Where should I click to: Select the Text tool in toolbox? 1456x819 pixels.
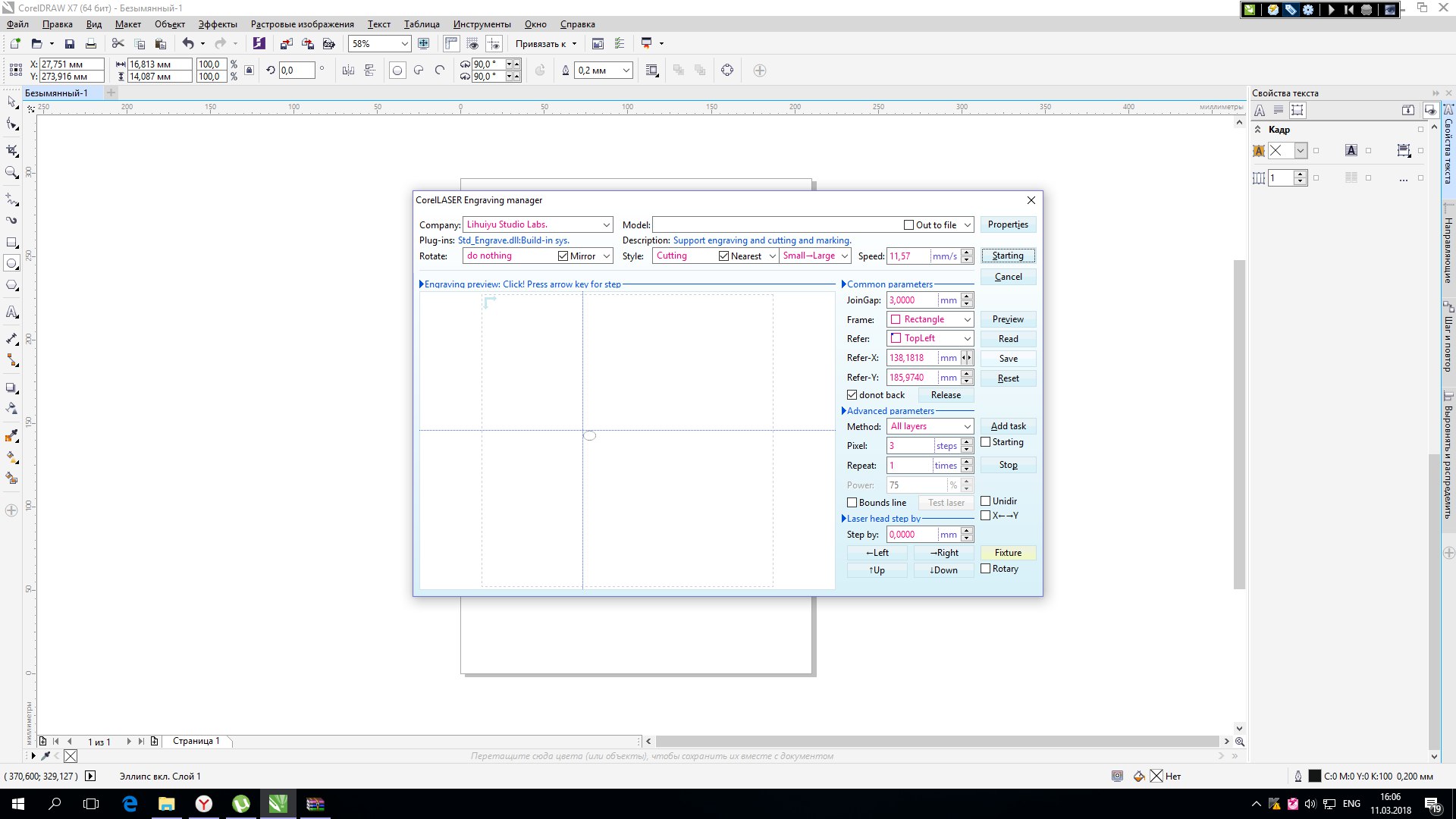(x=11, y=312)
